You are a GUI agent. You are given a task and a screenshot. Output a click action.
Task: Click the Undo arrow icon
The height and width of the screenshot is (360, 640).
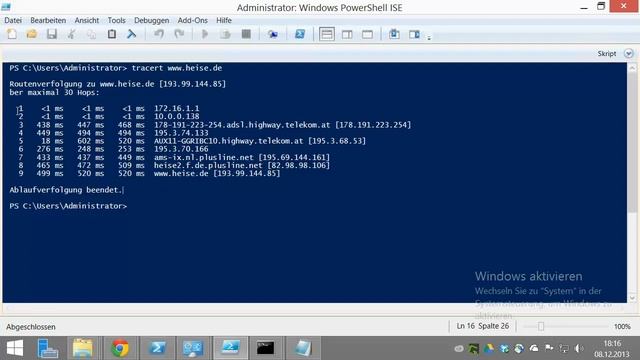pyautogui.click(x=159, y=34)
